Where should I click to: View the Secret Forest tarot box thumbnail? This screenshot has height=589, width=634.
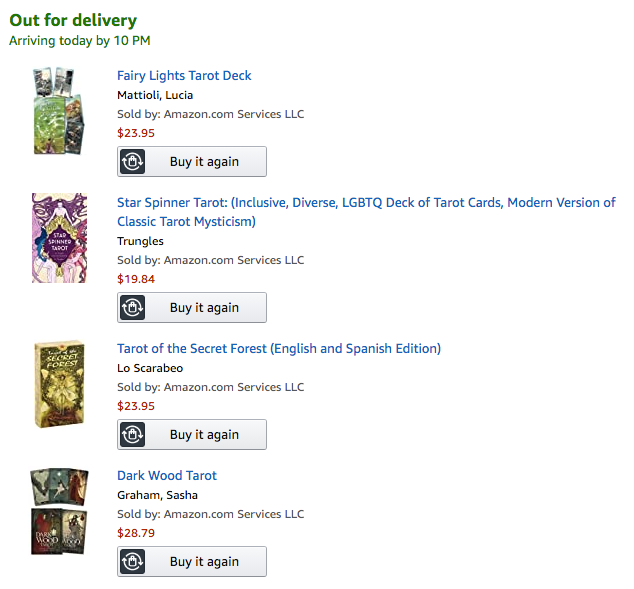click(x=59, y=384)
